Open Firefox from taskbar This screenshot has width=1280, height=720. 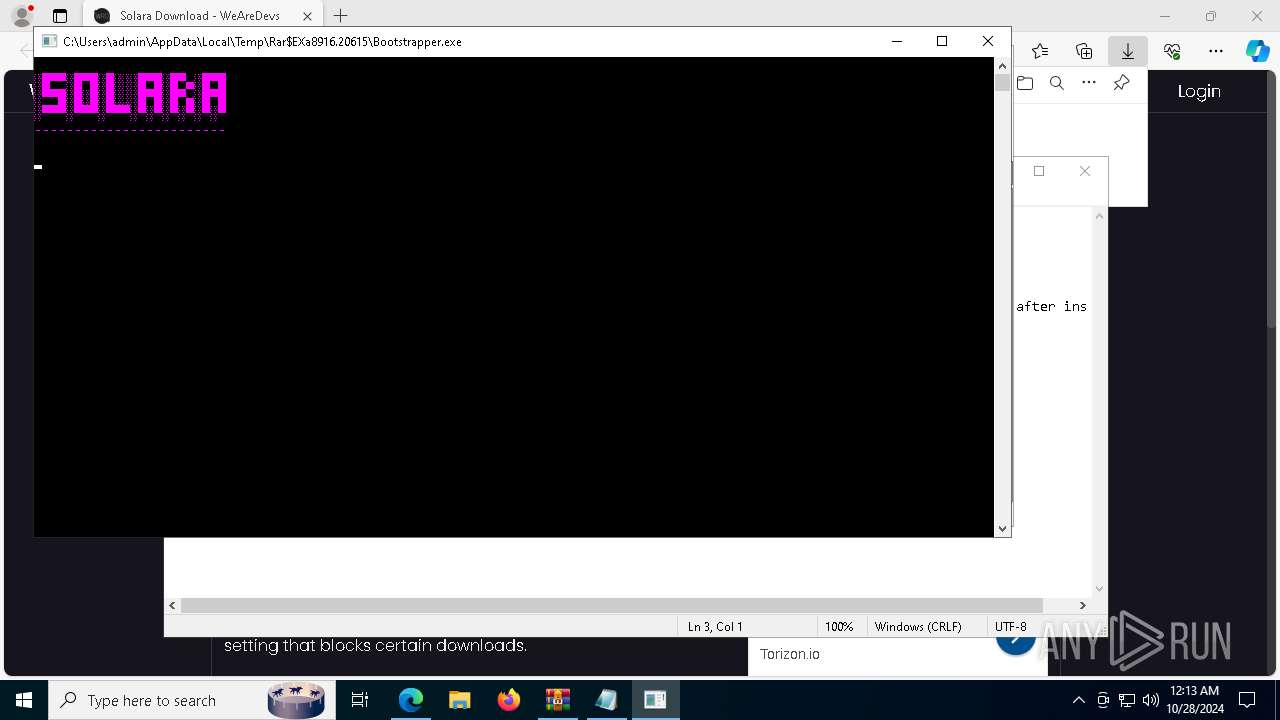pyautogui.click(x=508, y=700)
